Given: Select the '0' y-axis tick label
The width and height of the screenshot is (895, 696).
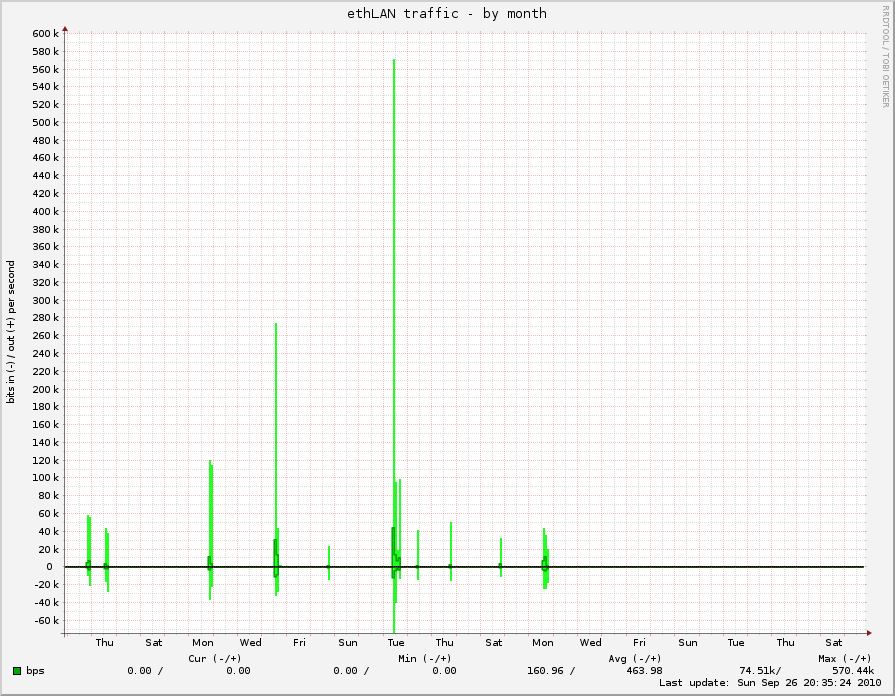Looking at the screenshot, I should 50,567.
